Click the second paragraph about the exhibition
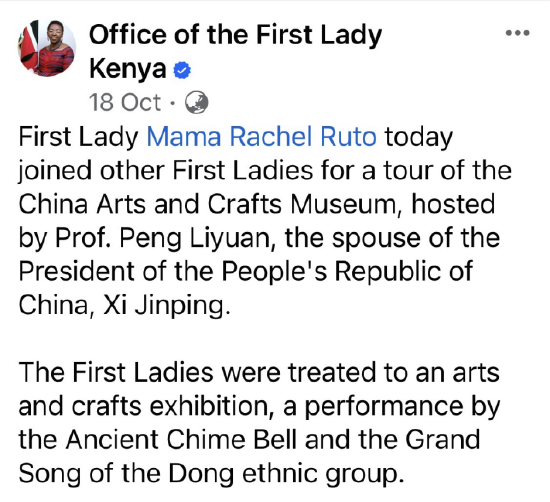The height and width of the screenshot is (502, 550). 259,423
